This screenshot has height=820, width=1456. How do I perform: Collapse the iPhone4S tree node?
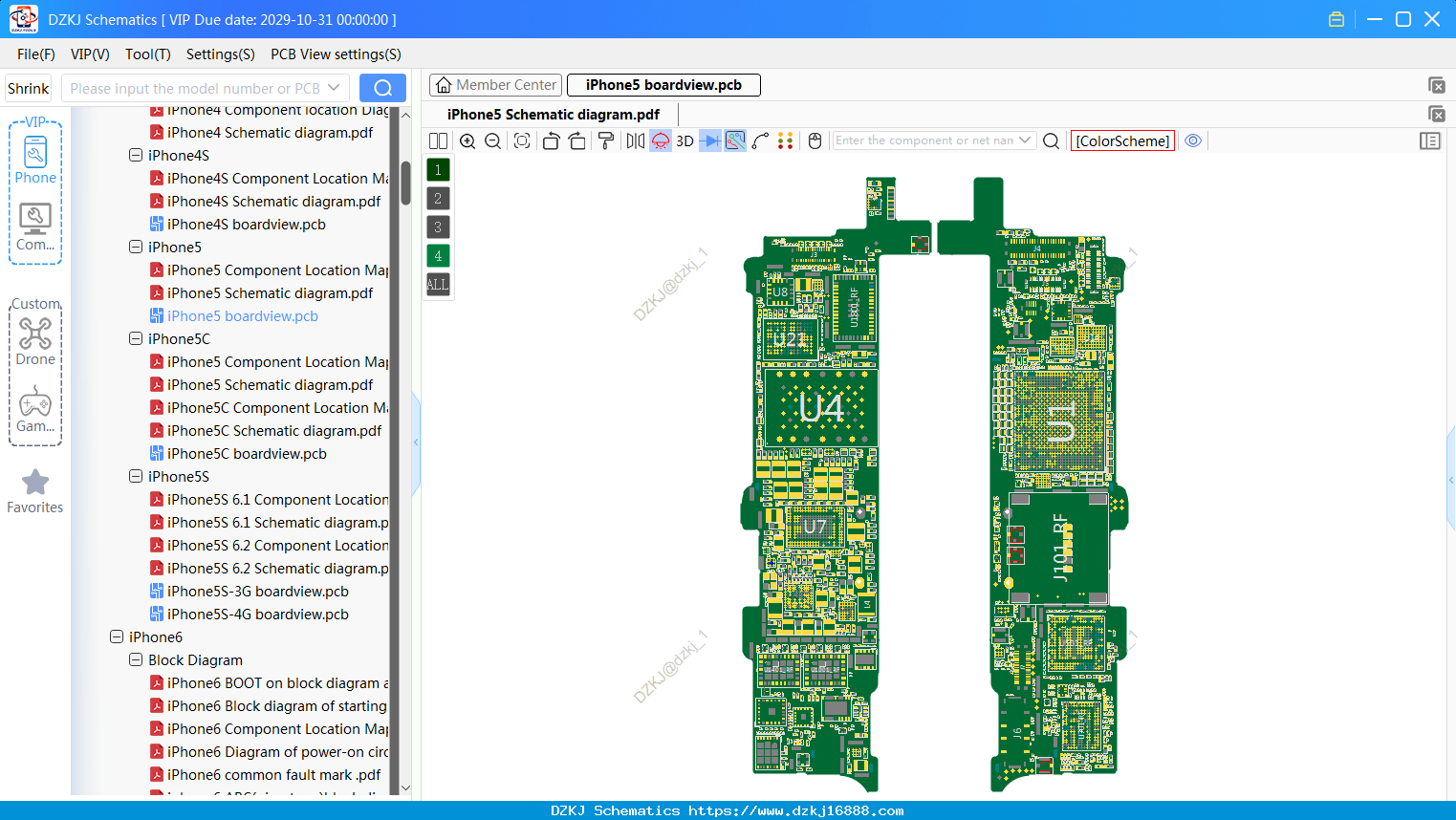click(136, 155)
